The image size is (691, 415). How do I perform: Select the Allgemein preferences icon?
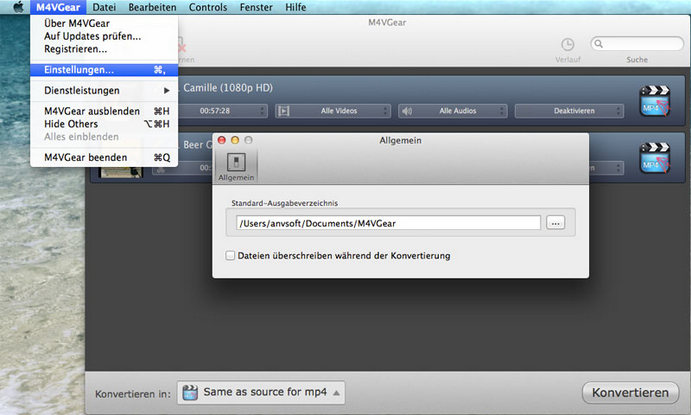pyautogui.click(x=236, y=167)
